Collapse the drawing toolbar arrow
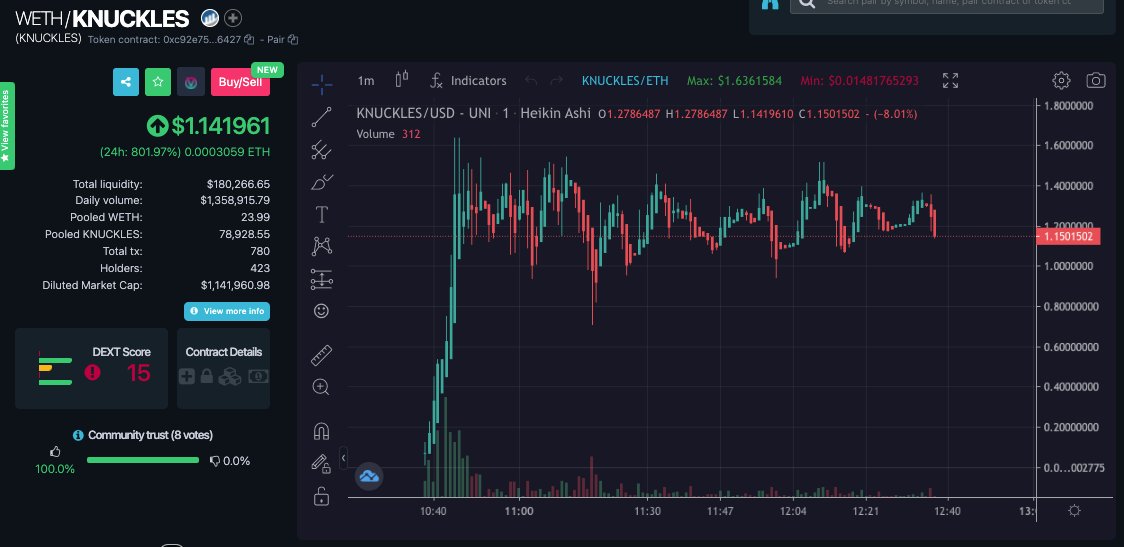The height and width of the screenshot is (547, 1124). pos(343,457)
